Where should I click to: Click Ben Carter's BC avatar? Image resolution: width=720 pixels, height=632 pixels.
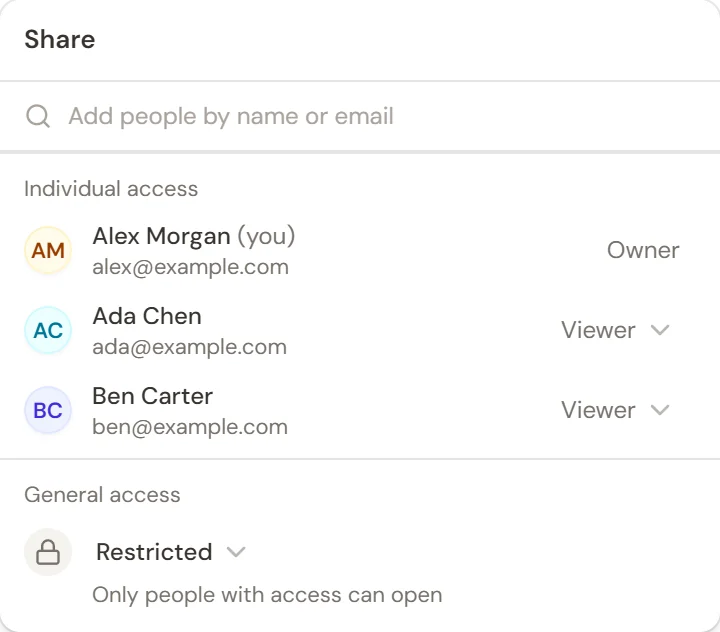tap(48, 410)
